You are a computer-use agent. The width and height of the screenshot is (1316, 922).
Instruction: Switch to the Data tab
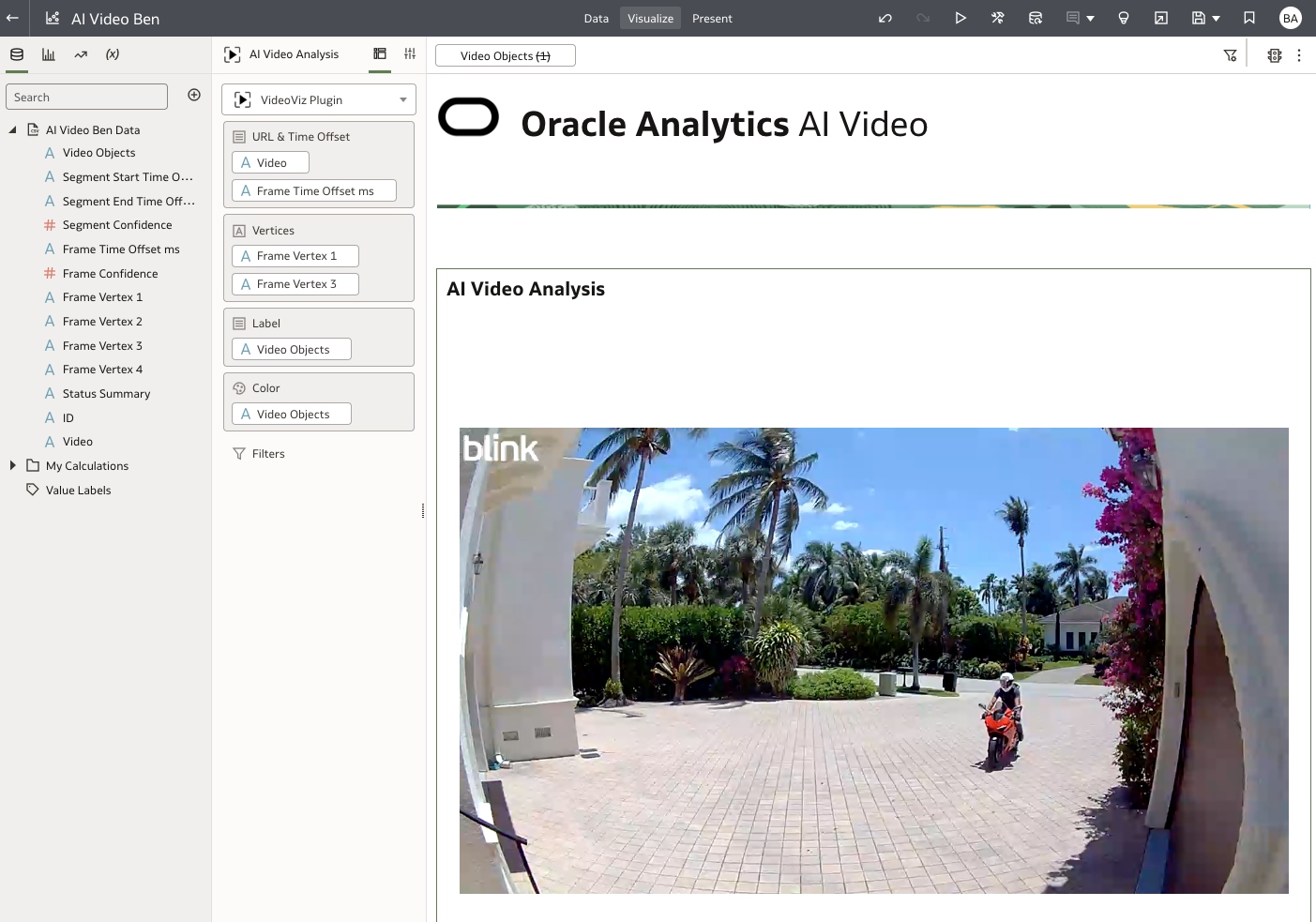click(597, 19)
